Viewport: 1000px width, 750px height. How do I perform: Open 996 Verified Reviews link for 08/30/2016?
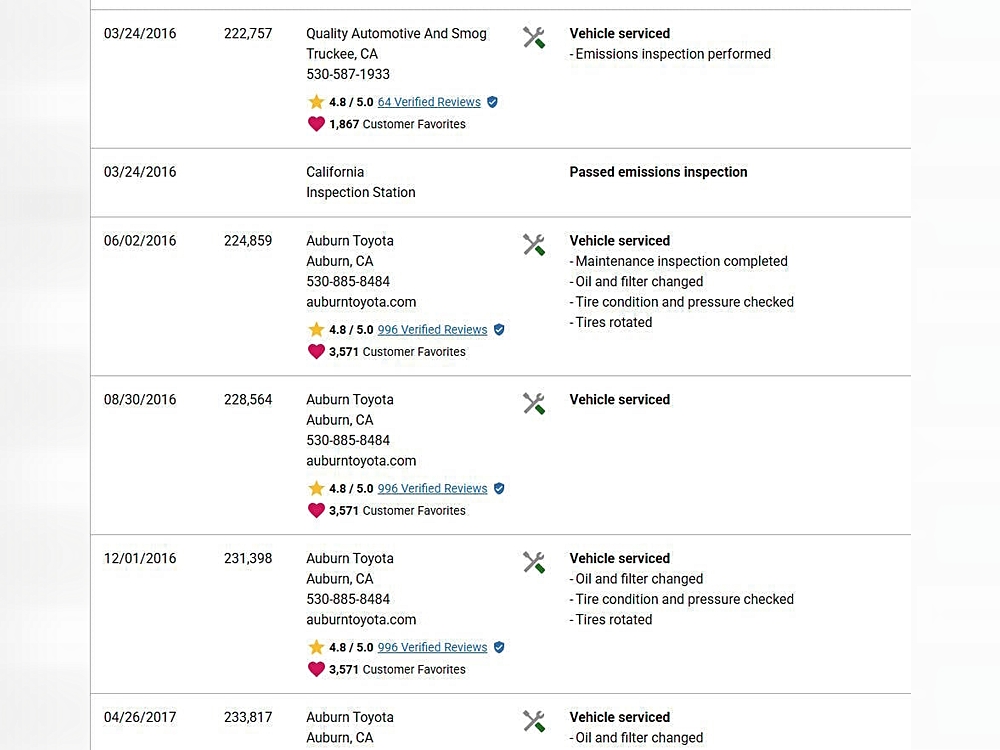coord(432,489)
